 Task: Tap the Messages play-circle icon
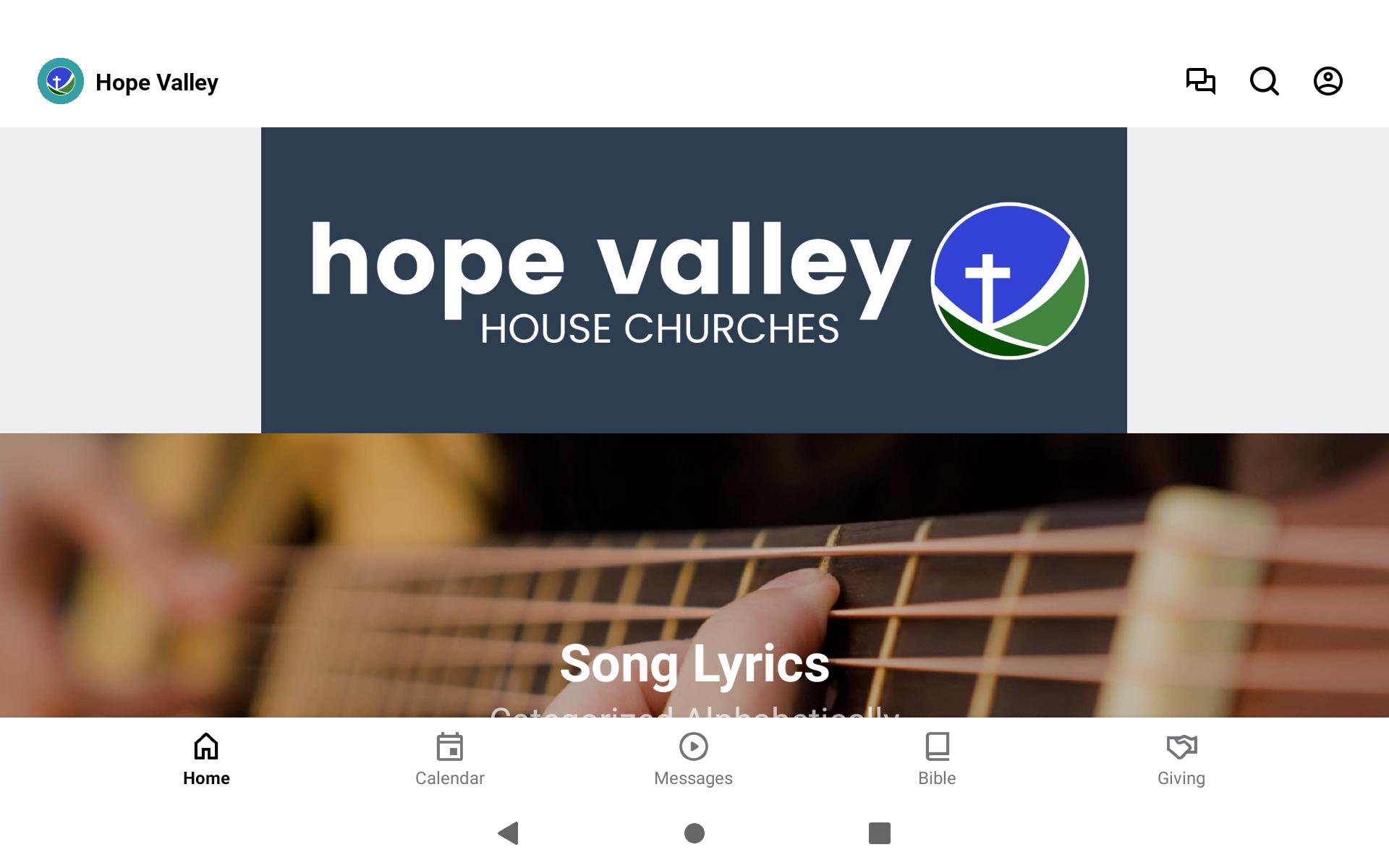(x=694, y=746)
